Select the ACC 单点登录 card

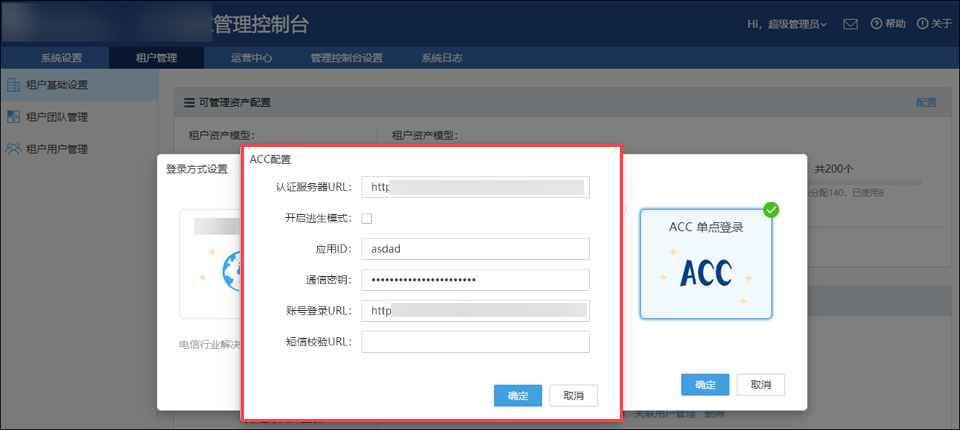[705, 263]
